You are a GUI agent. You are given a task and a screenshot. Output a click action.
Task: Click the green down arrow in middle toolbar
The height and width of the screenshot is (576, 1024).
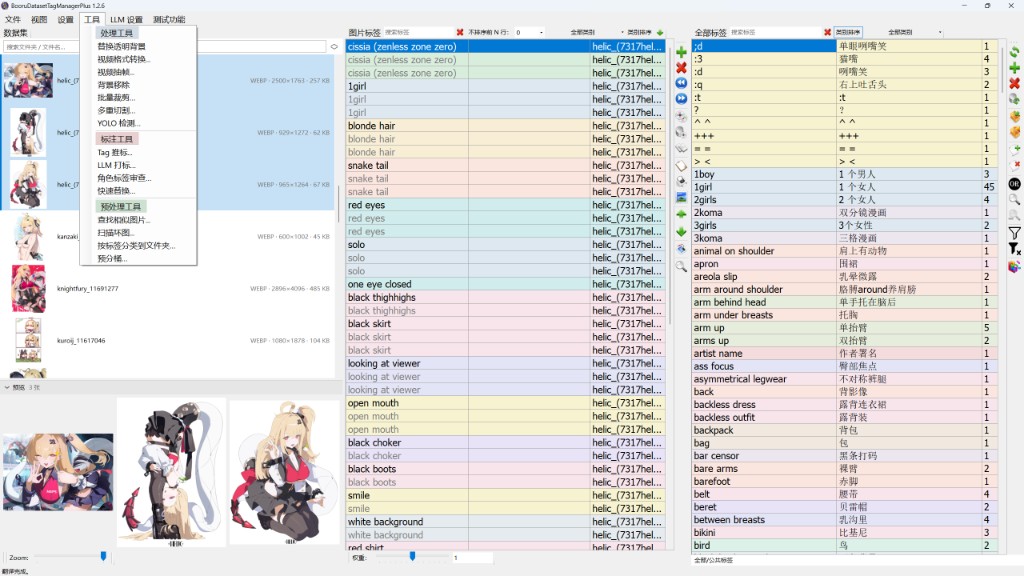681,232
